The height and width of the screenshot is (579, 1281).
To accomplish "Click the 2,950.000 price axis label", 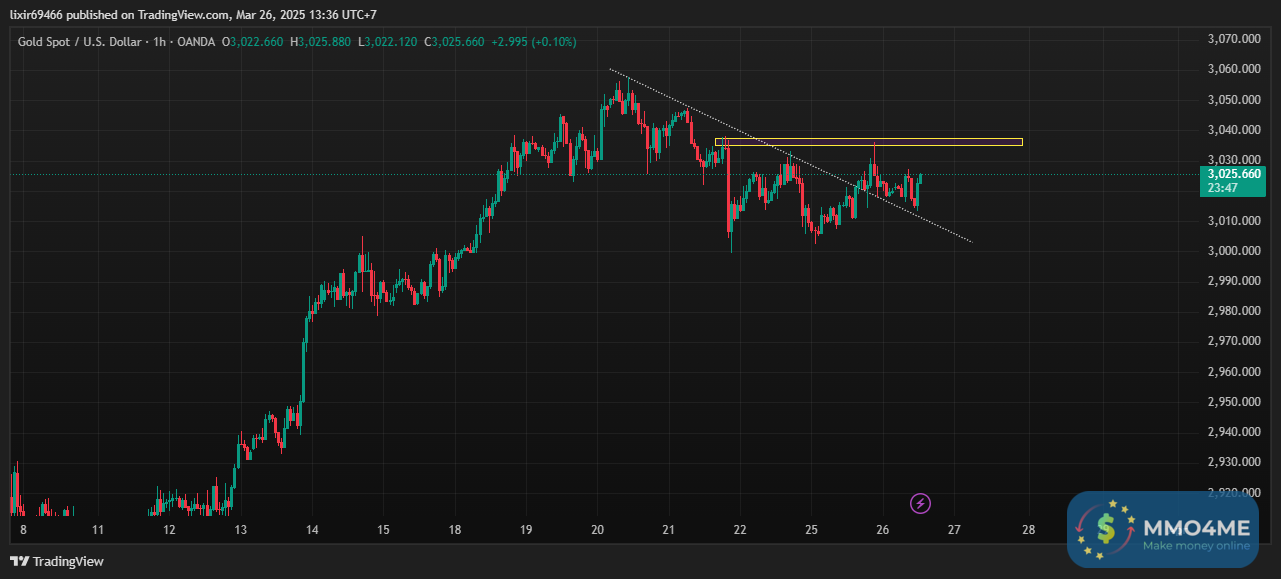I will [1233, 402].
